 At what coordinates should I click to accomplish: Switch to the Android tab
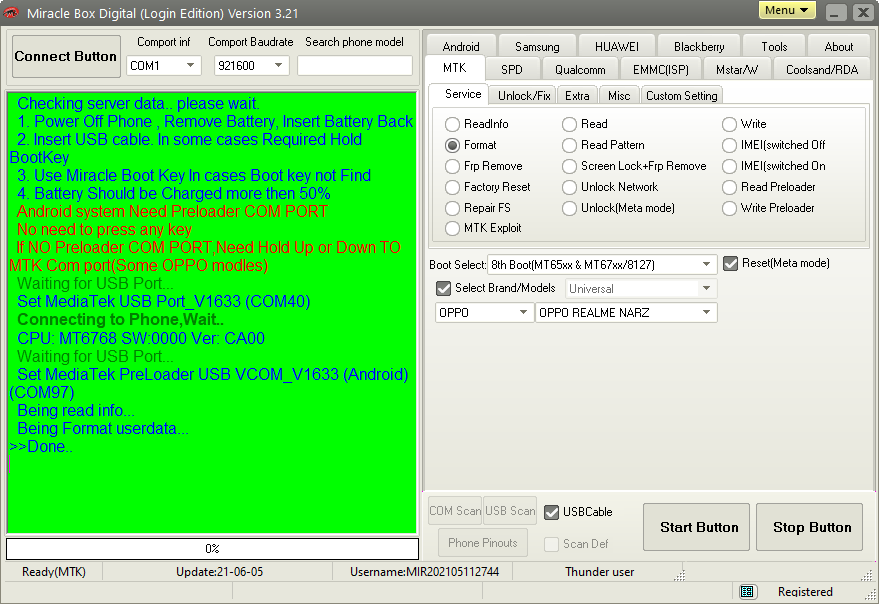click(x=461, y=47)
